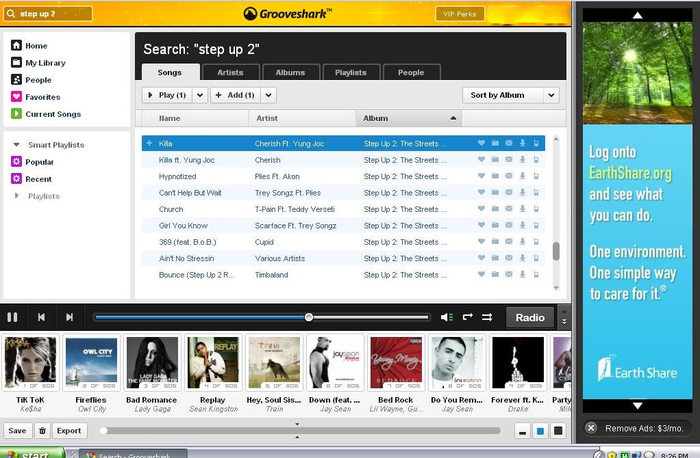The image size is (700, 458).
Task: Open the Recent smart playlist
Action: [31, 179]
